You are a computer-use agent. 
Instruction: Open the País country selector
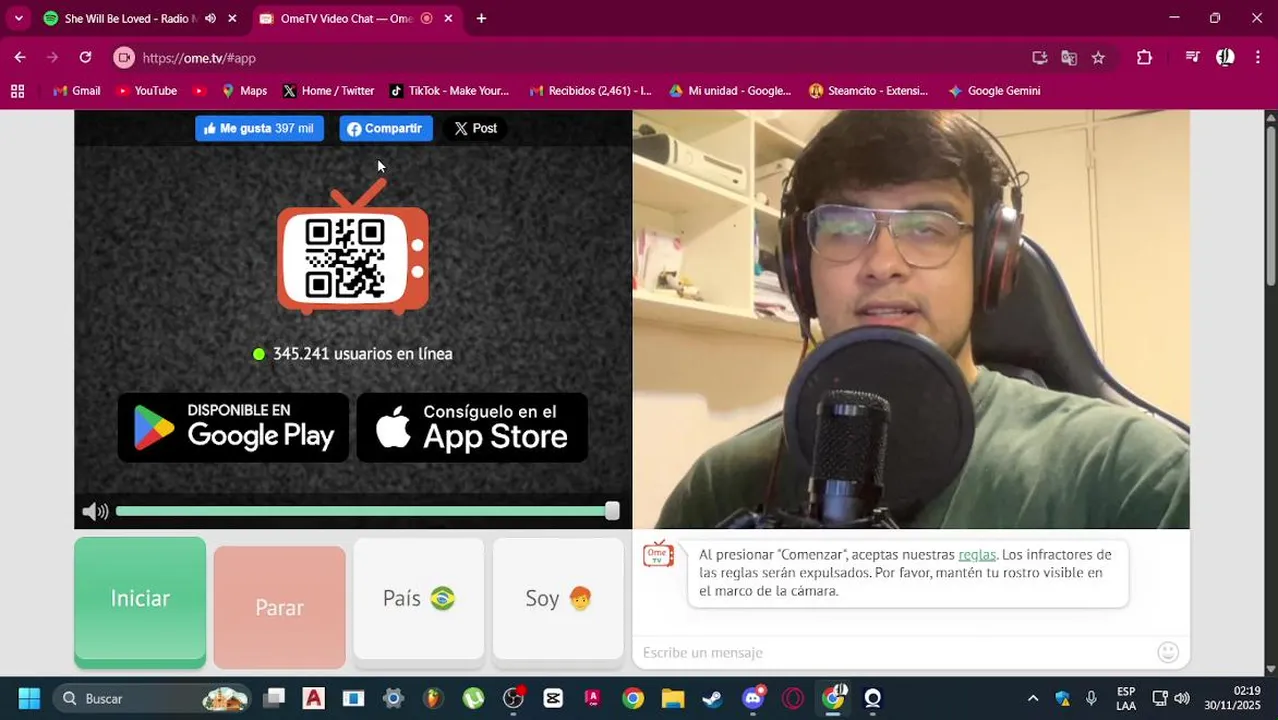(x=419, y=599)
